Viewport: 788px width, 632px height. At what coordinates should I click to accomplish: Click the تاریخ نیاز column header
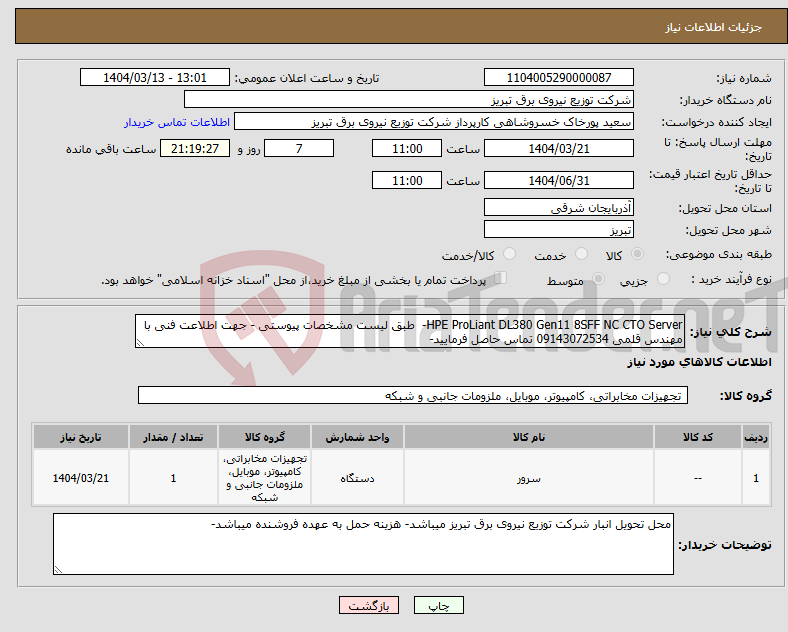click(81, 437)
